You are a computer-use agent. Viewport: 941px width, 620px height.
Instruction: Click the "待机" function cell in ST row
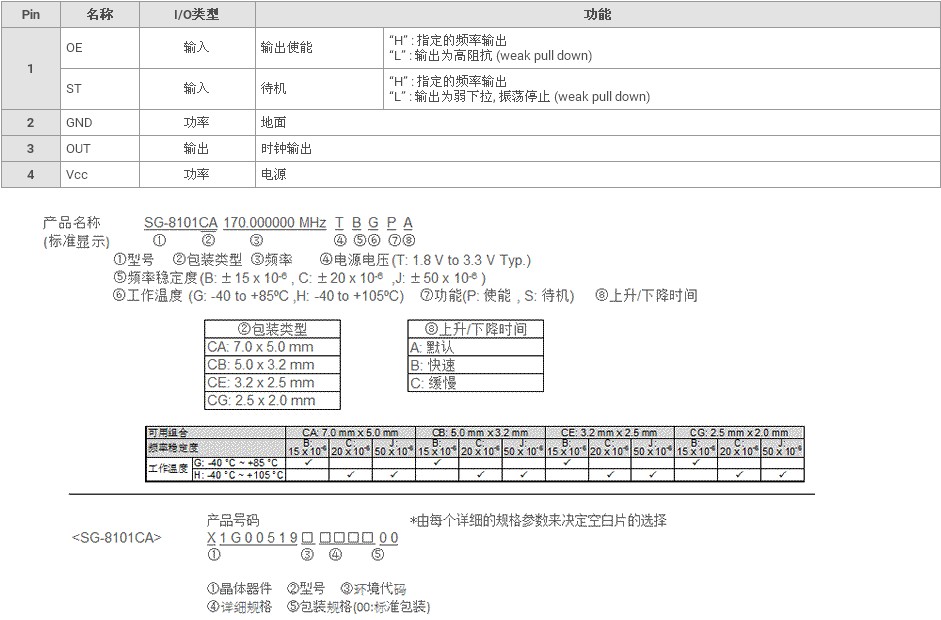click(319, 89)
